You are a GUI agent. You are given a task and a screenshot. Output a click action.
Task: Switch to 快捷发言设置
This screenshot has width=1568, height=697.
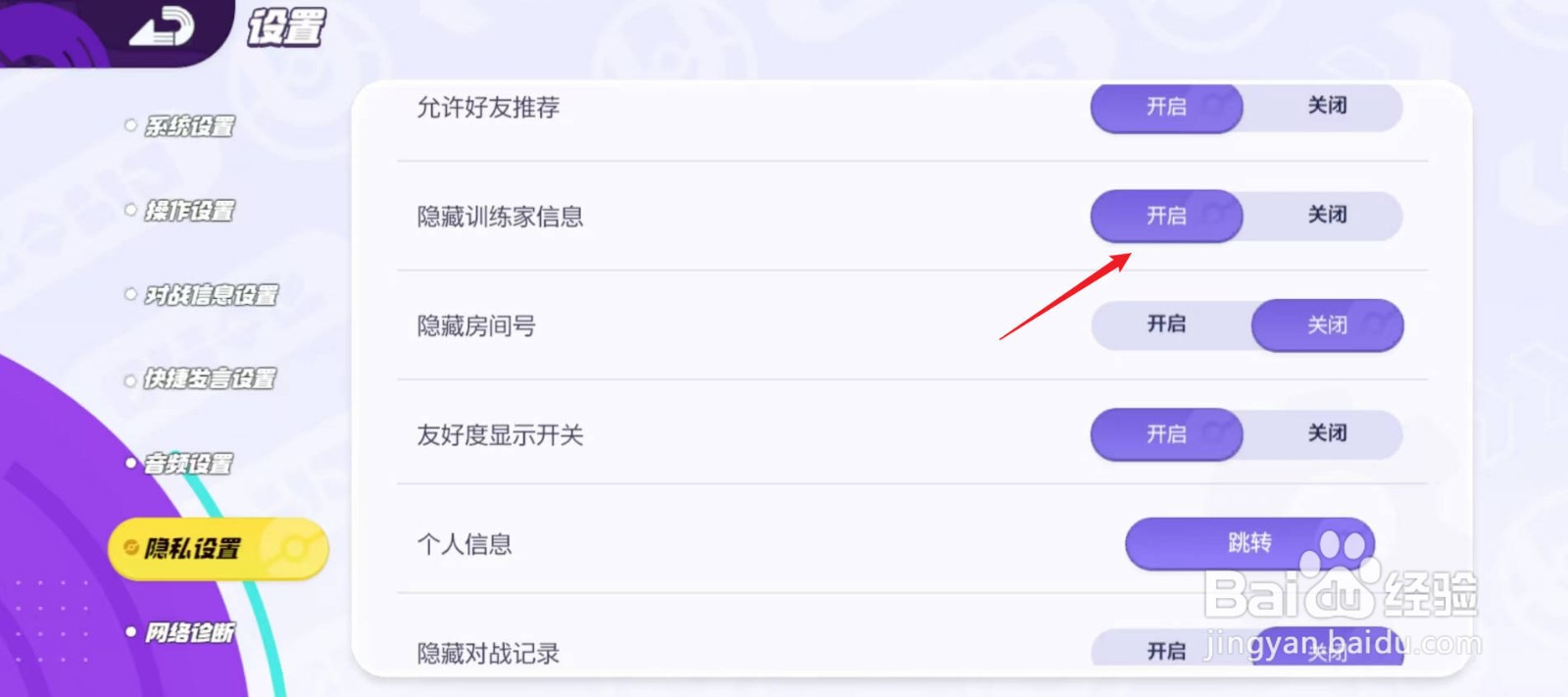pyautogui.click(x=210, y=379)
